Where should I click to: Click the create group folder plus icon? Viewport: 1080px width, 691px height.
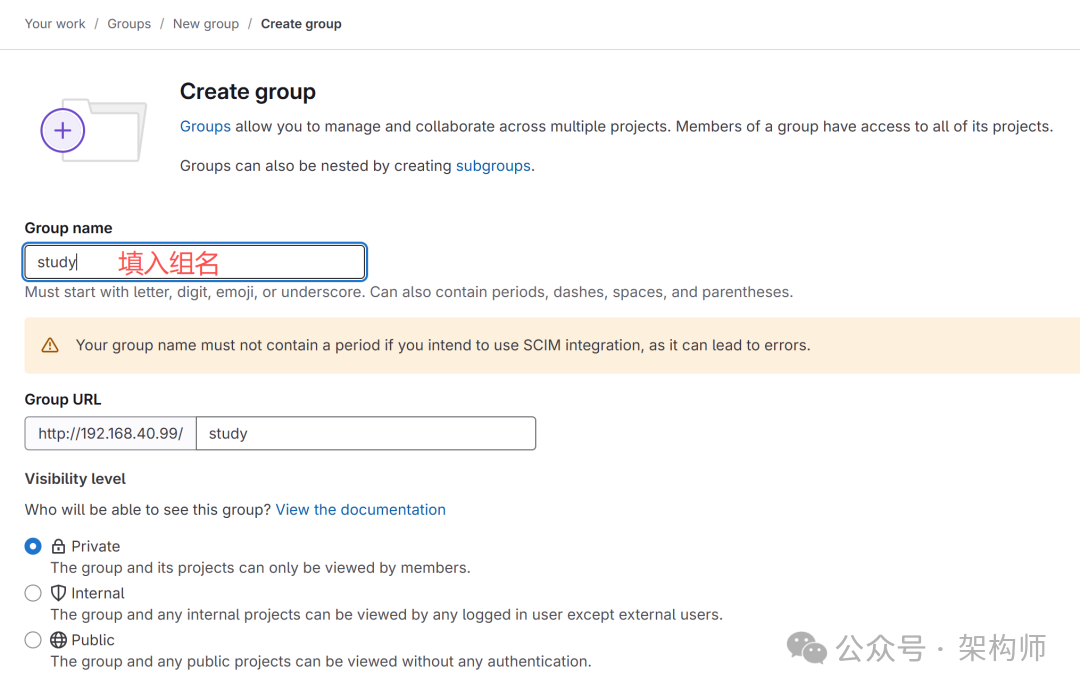[x=63, y=130]
